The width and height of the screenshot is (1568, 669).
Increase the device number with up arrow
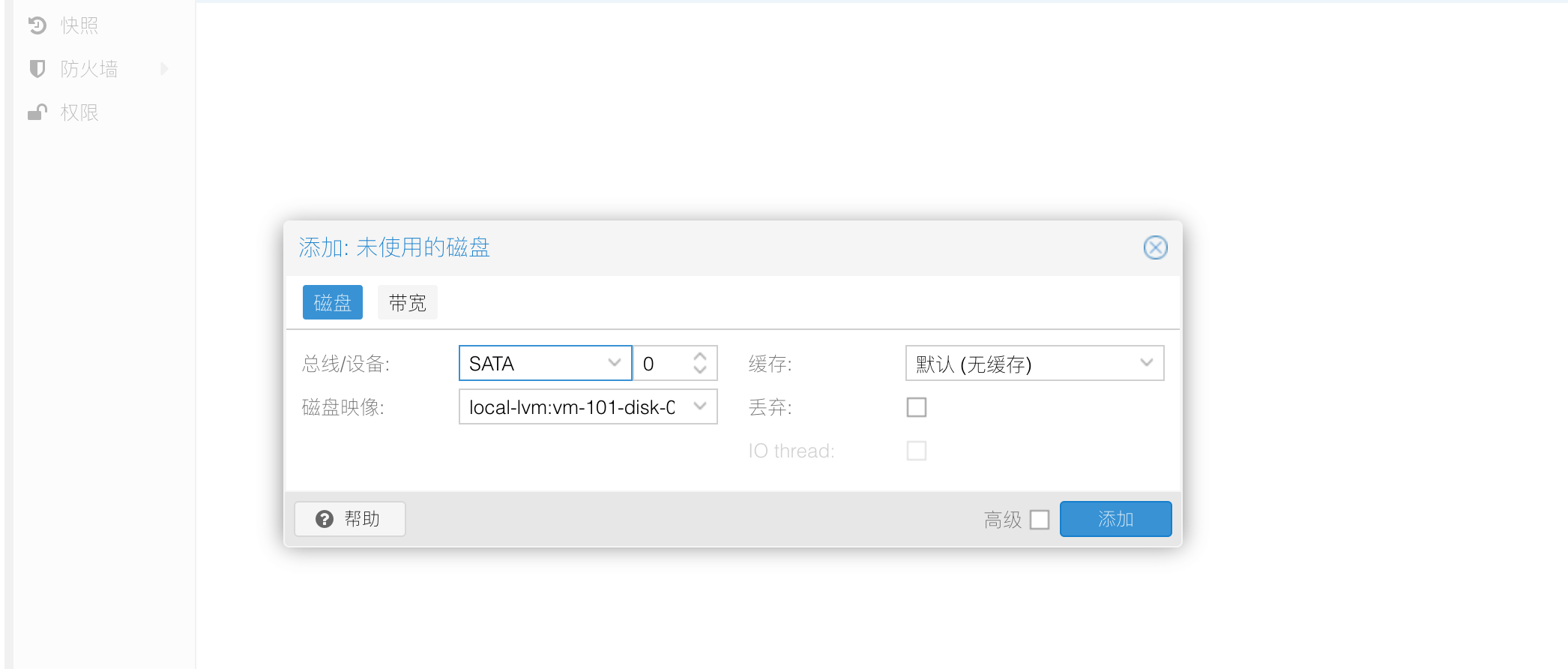pos(700,356)
